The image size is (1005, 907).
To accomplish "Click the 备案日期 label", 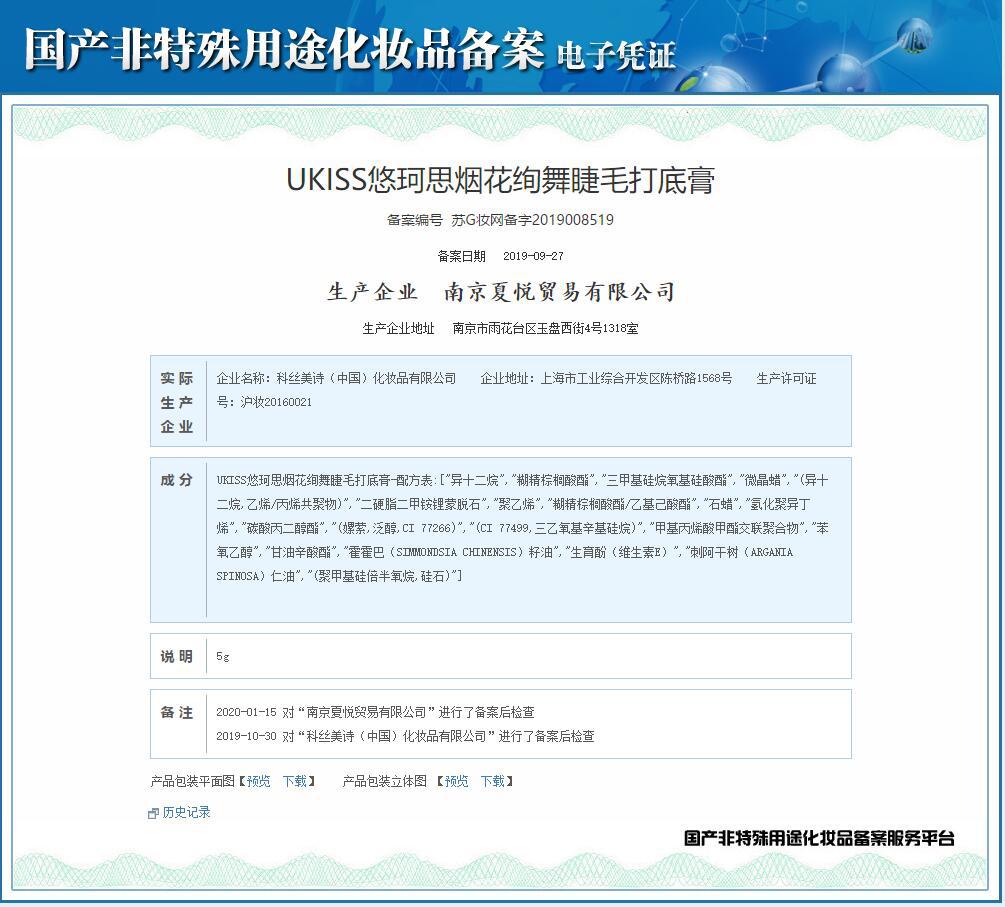I will coord(461,256).
